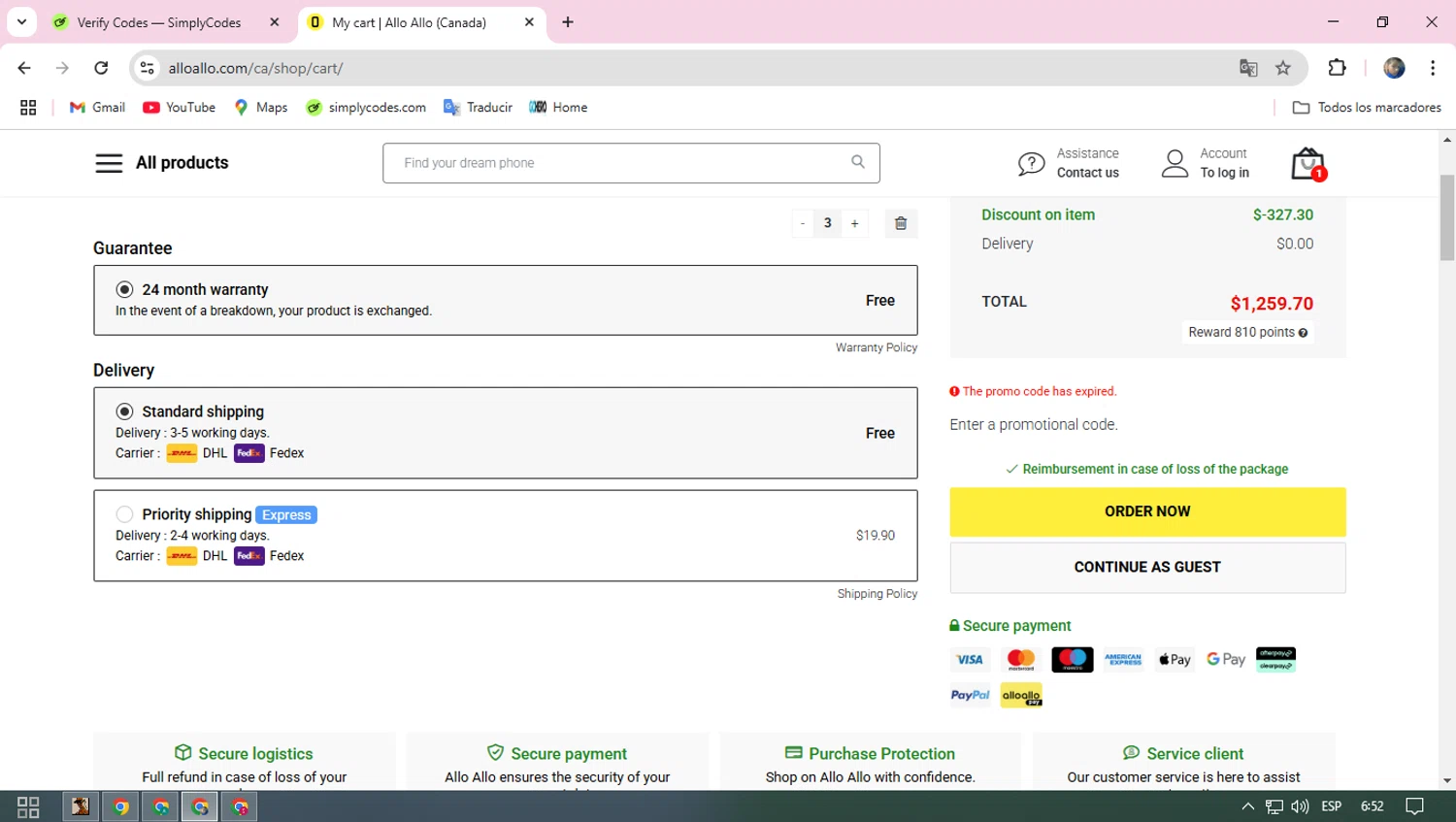This screenshot has height=822, width=1456.
Task: Open the browser extensions puzzle icon
Action: [x=1337, y=68]
